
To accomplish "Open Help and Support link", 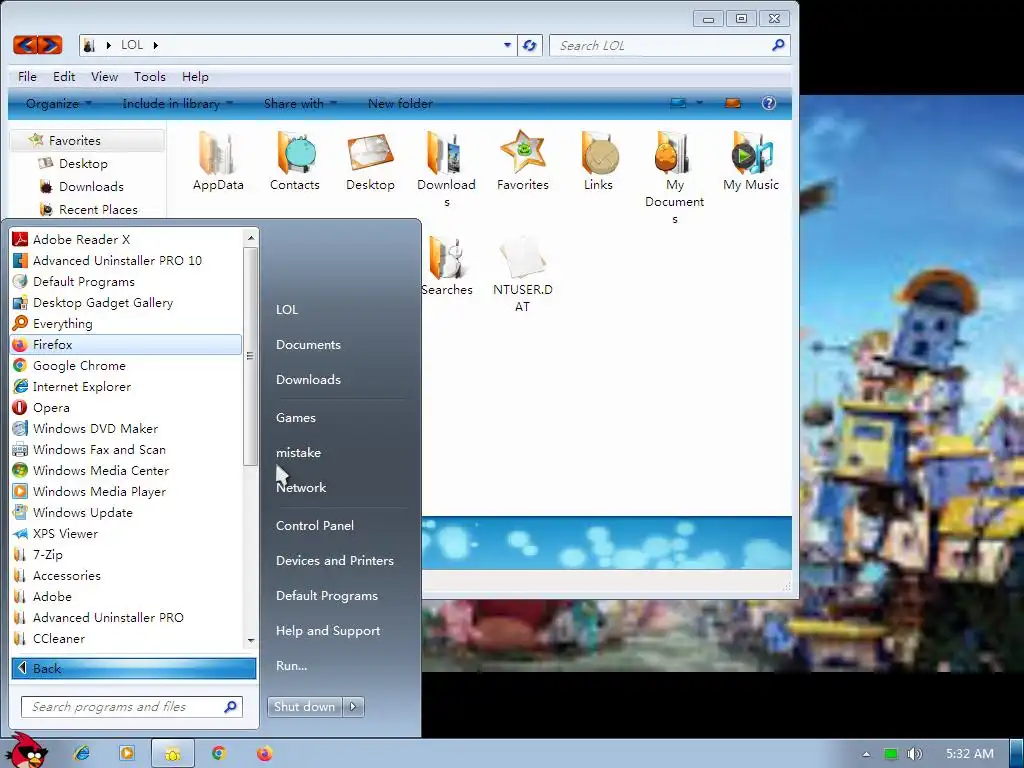I will (328, 631).
